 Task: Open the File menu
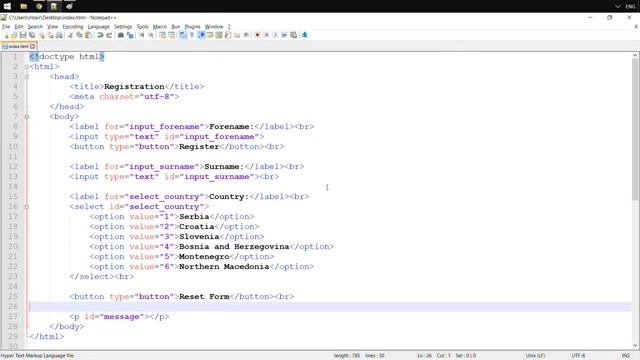click(6, 27)
